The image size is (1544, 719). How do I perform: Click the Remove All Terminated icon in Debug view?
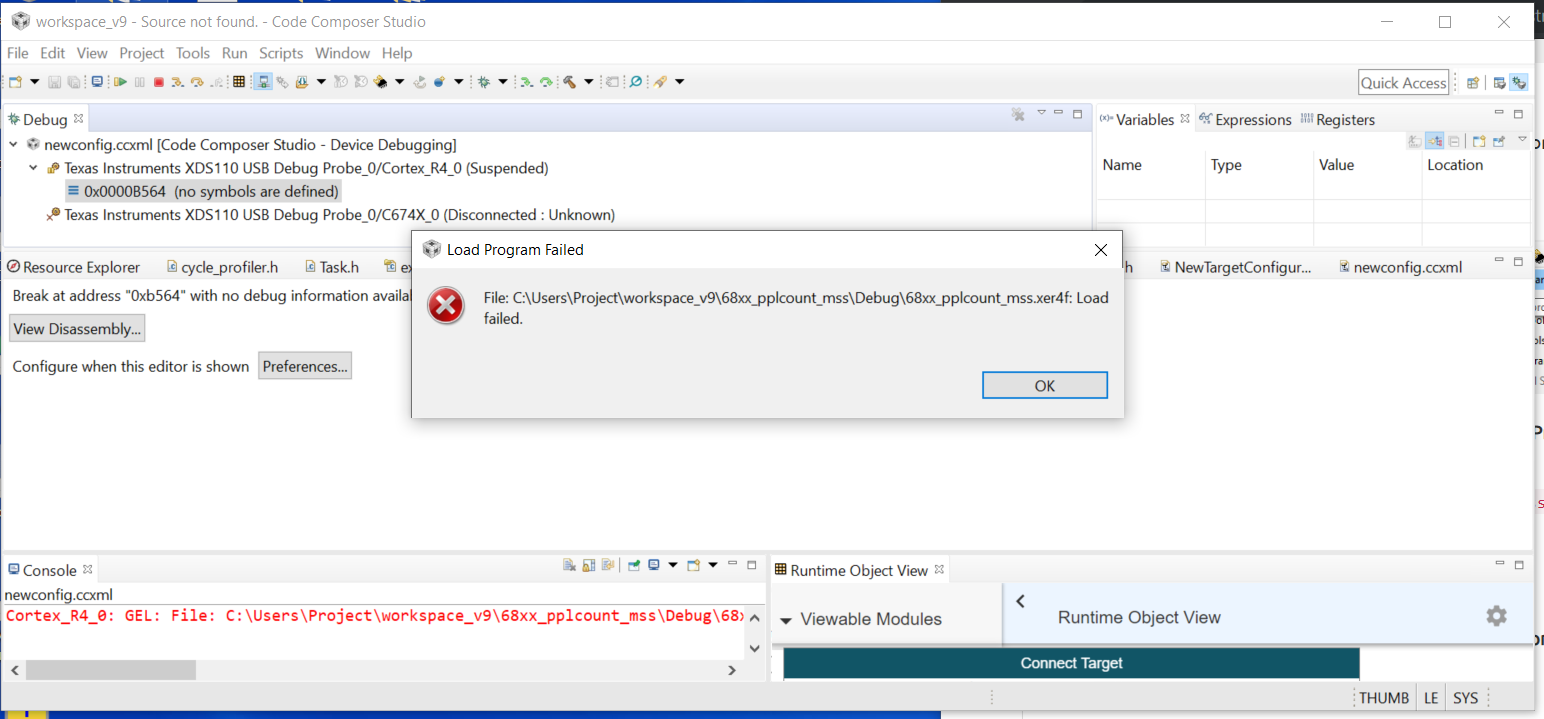pyautogui.click(x=1017, y=114)
